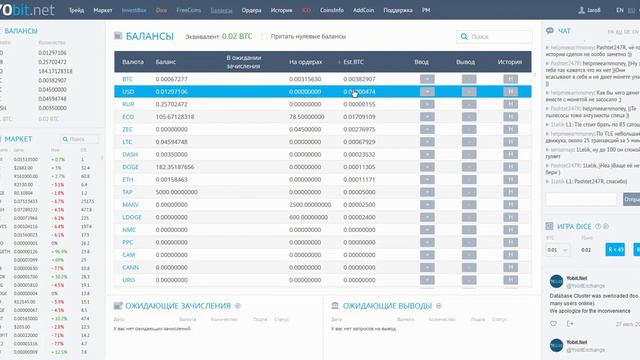
Task: Open history icon in the ZEC row
Action: pos(510,129)
